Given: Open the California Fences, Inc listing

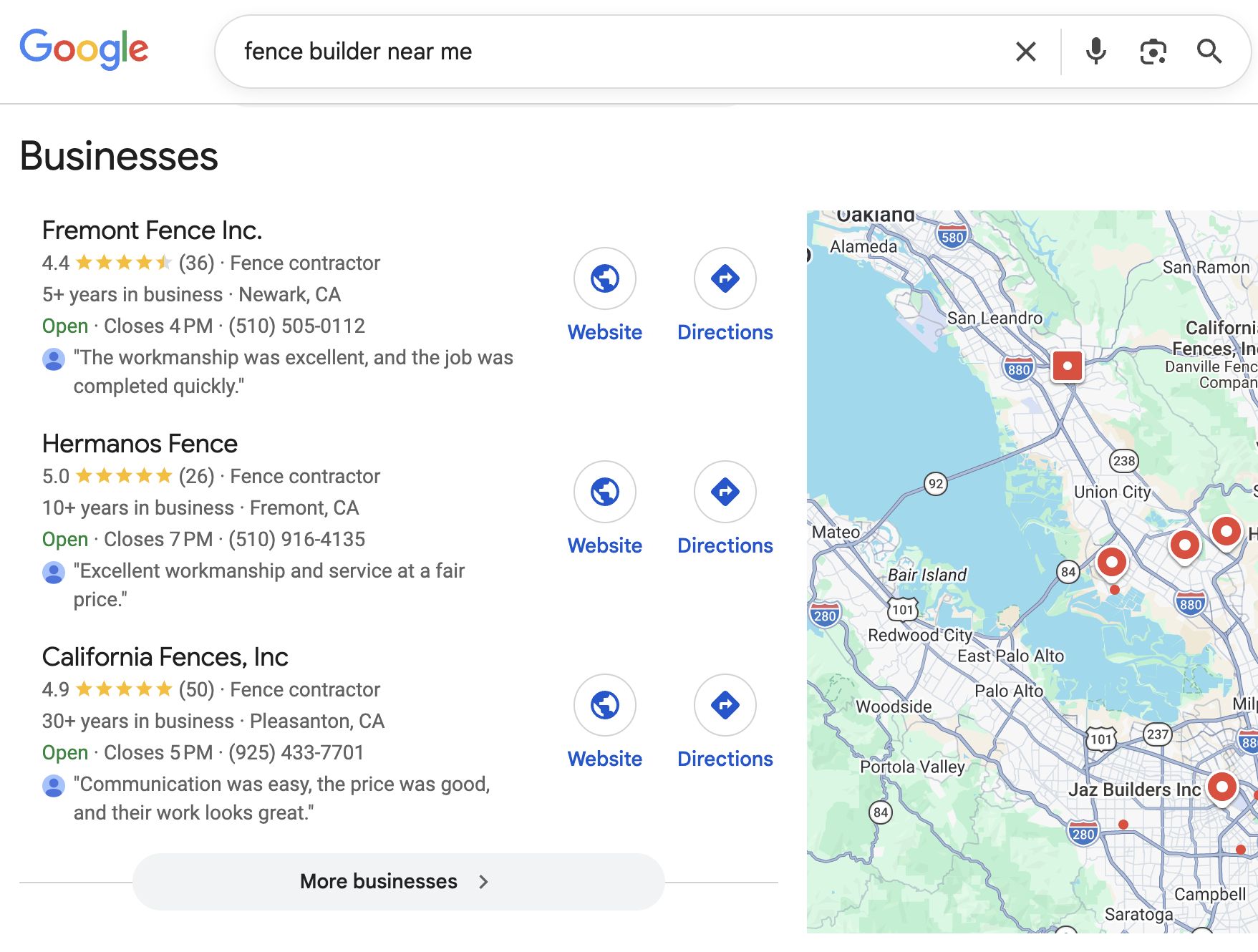Looking at the screenshot, I should click(x=165, y=656).
